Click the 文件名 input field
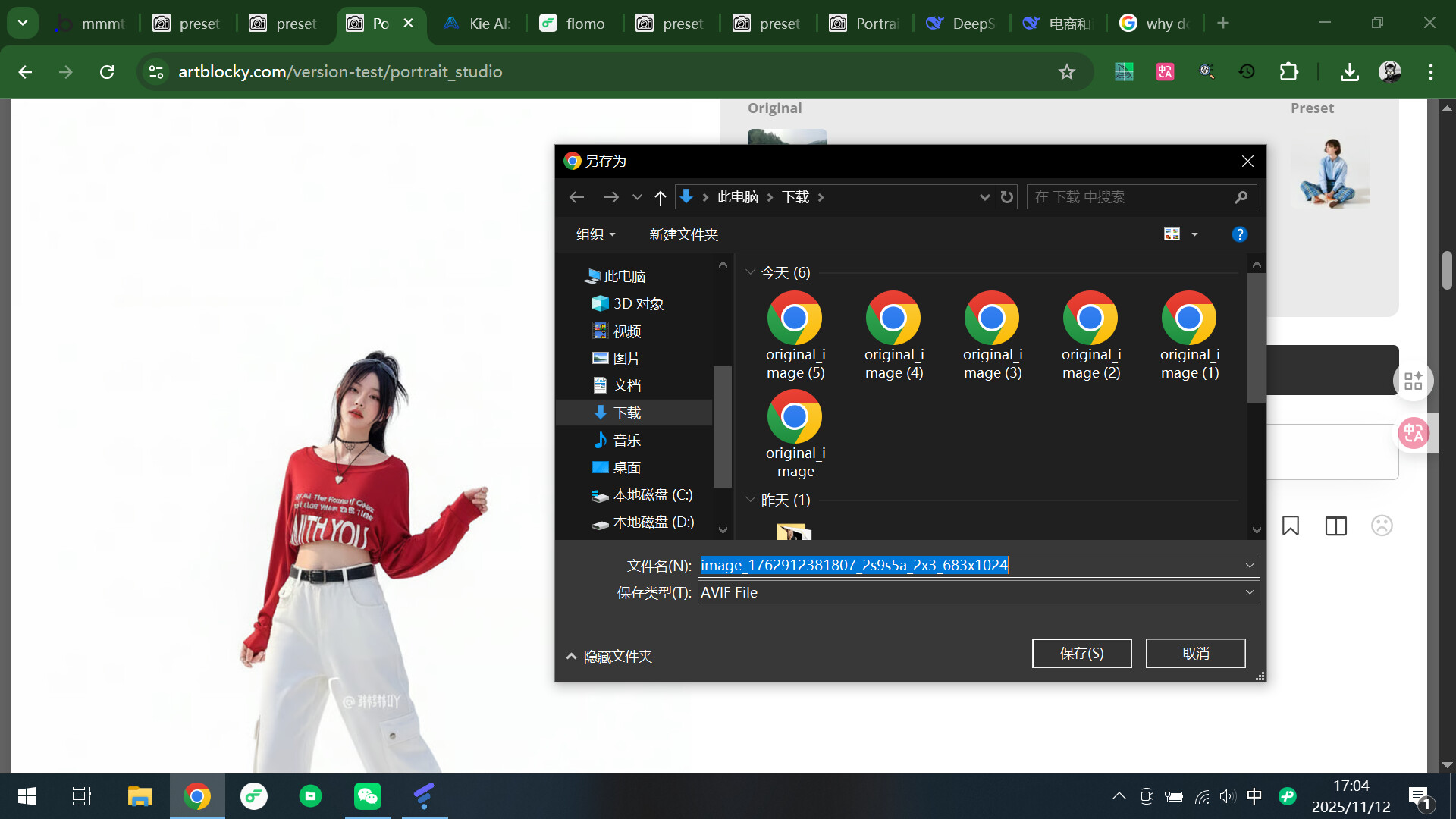The width and height of the screenshot is (1456, 819). click(971, 565)
